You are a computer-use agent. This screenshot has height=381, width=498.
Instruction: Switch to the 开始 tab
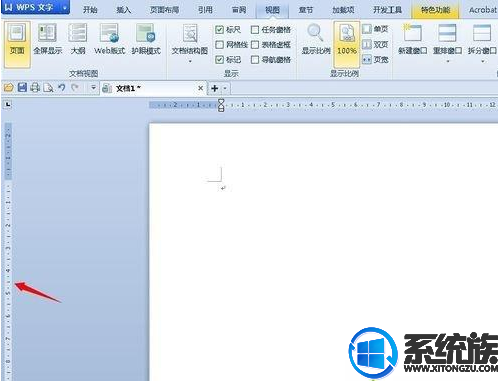point(90,10)
